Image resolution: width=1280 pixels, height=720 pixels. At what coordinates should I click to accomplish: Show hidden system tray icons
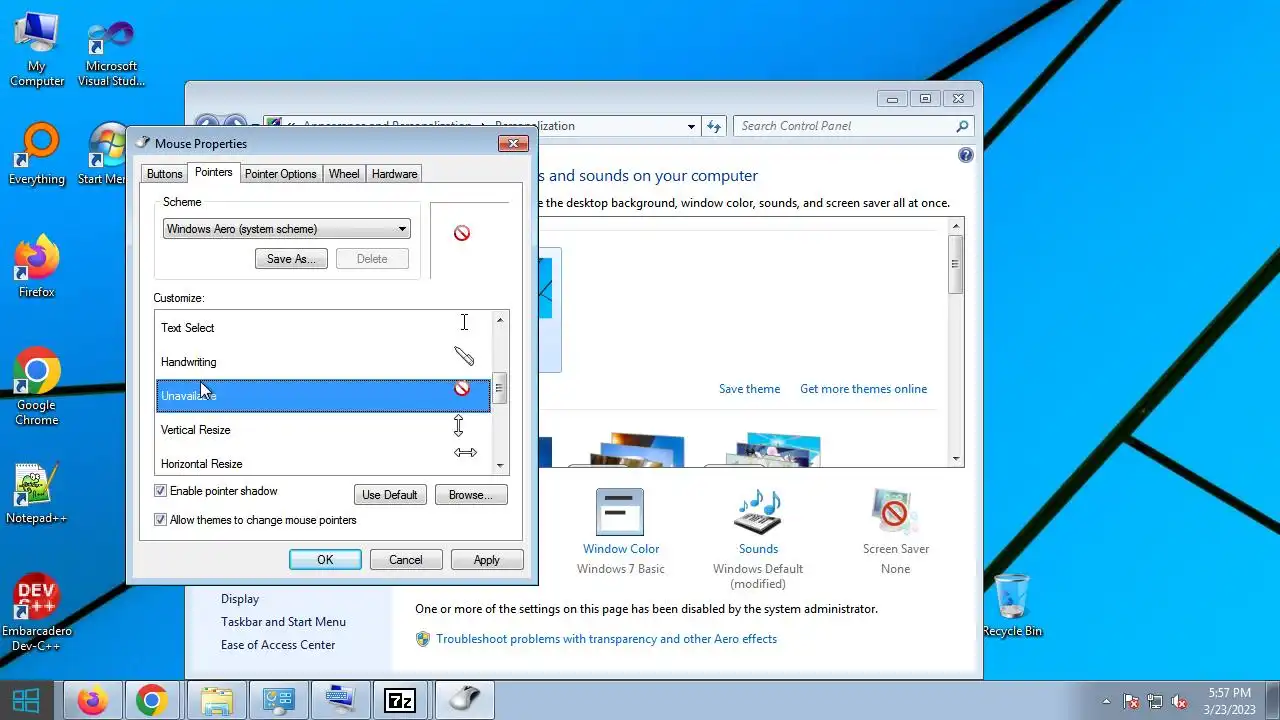coord(1106,701)
